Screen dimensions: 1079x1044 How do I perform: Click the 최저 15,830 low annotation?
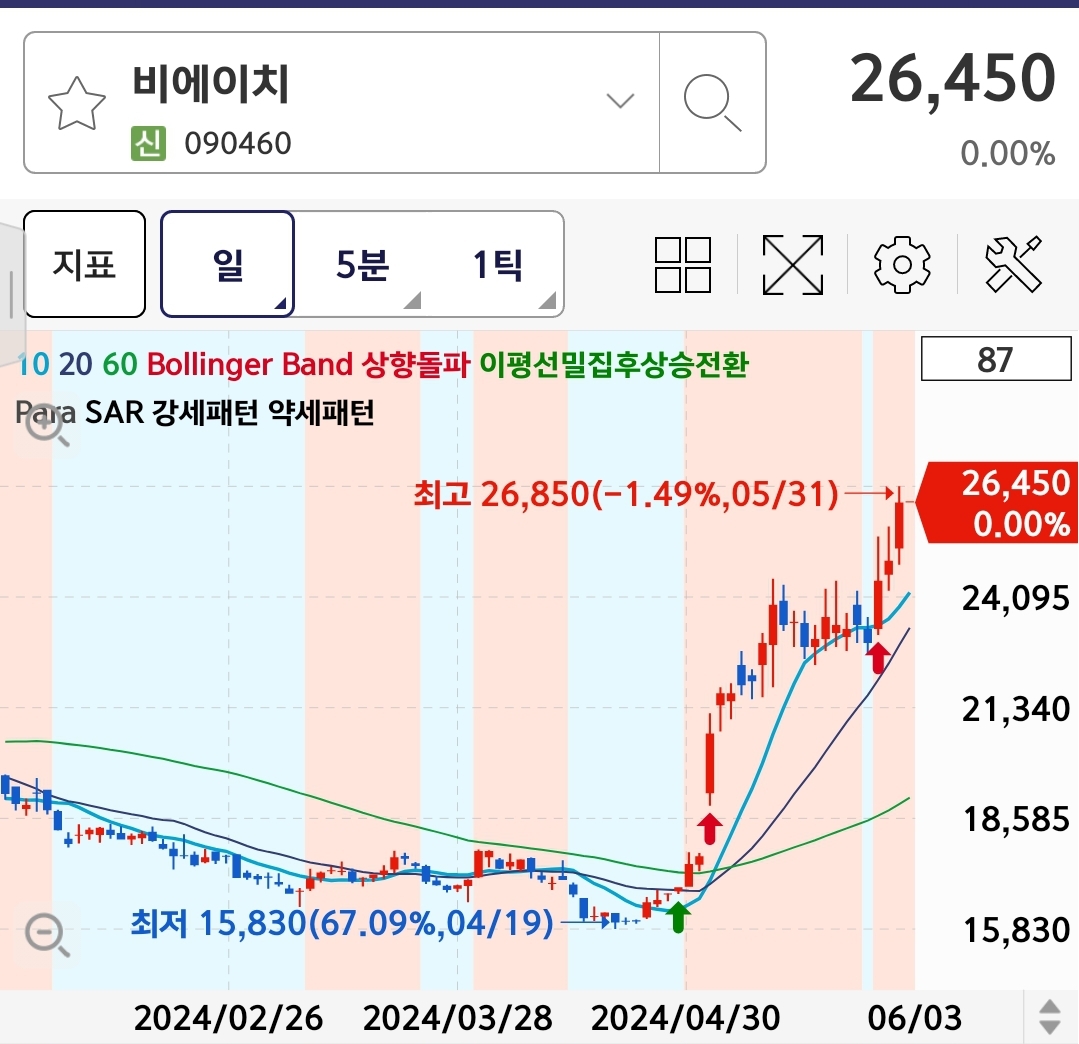(342, 923)
